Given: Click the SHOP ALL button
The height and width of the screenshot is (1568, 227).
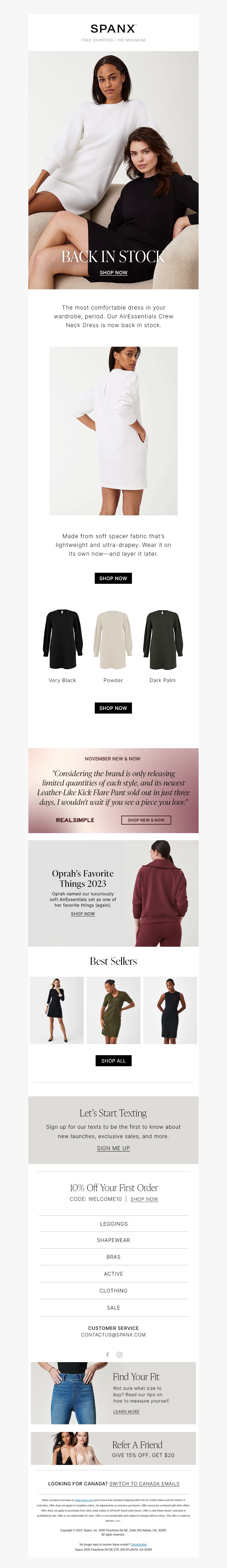Looking at the screenshot, I should click(x=113, y=1060).
